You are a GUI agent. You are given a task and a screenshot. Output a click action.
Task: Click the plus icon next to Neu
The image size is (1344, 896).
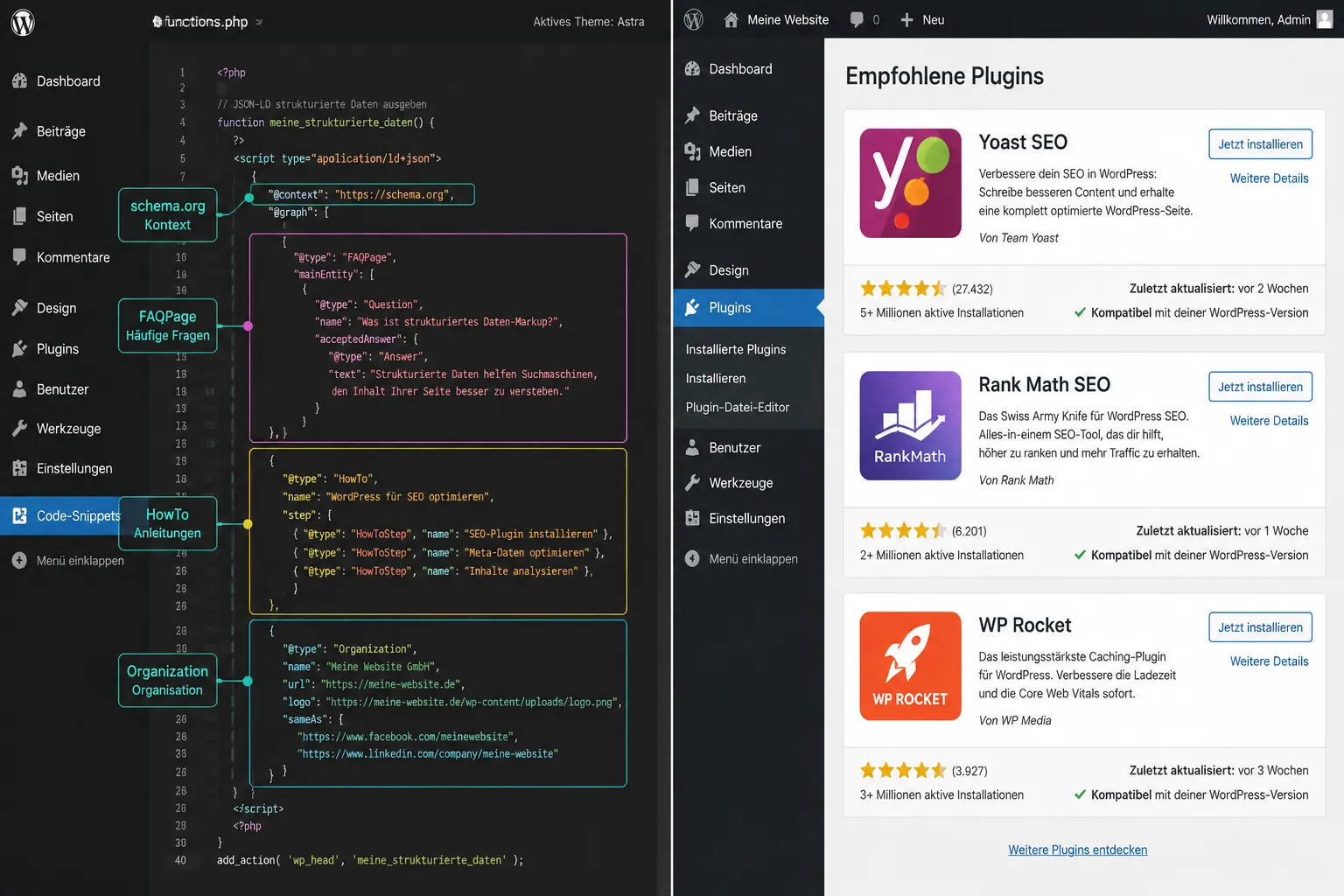coord(907,19)
